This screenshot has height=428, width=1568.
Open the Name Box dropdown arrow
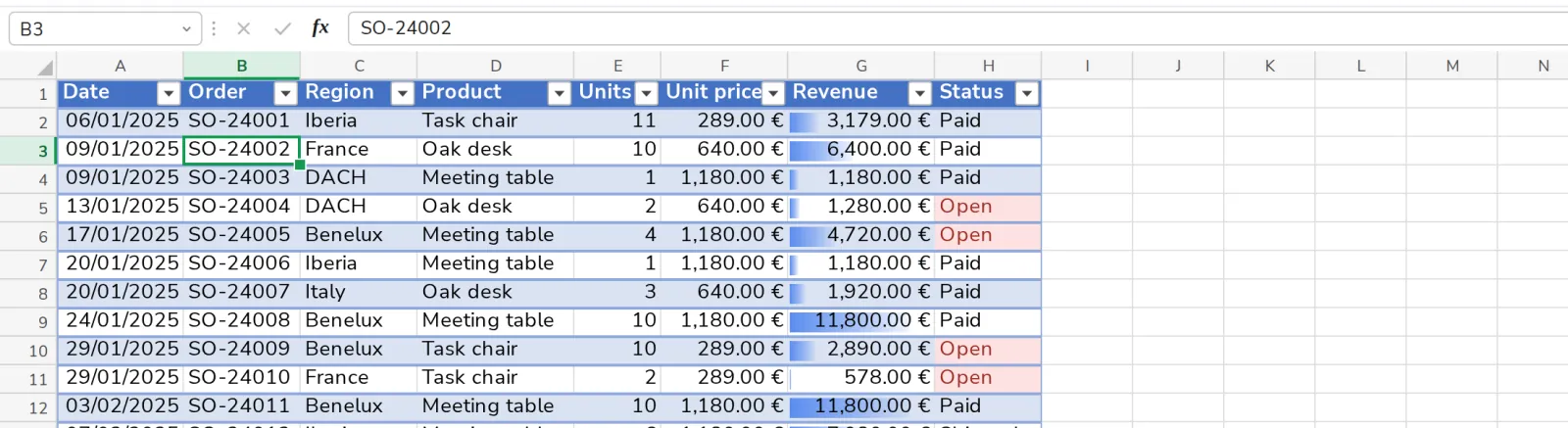pos(186,29)
